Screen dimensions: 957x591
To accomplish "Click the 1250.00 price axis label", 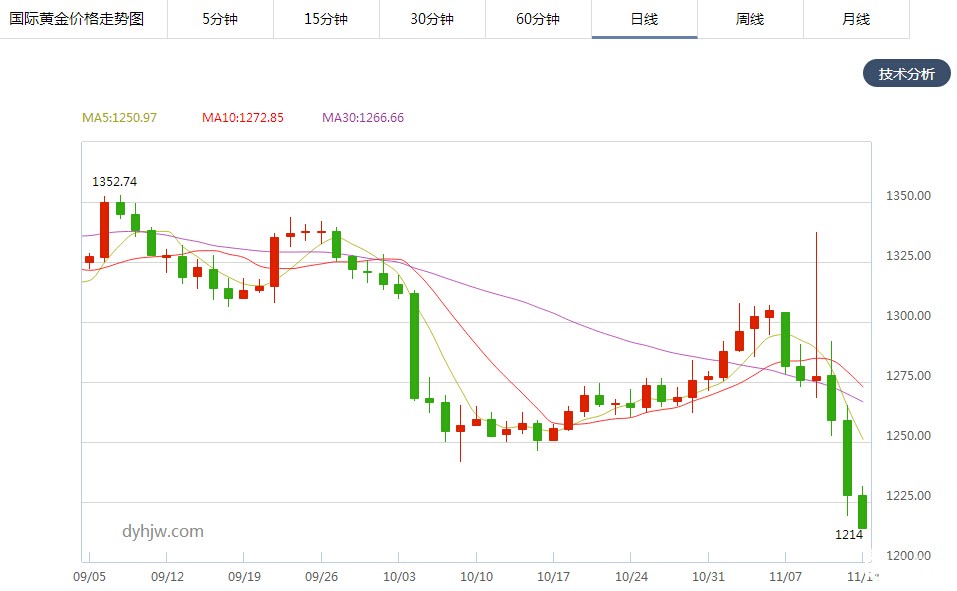I will (909, 436).
